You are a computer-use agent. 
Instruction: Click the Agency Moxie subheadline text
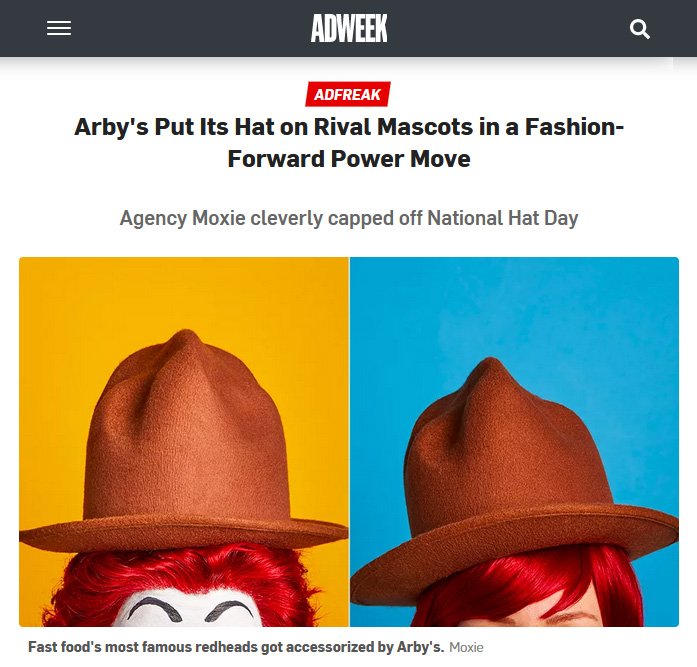pyautogui.click(x=349, y=218)
